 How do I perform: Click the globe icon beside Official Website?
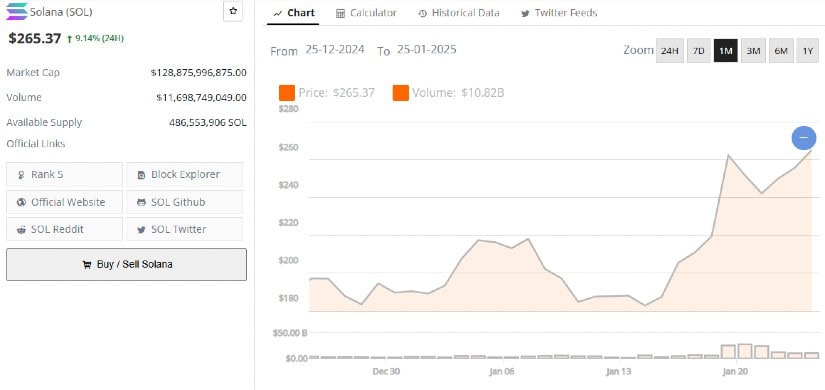[21, 203]
